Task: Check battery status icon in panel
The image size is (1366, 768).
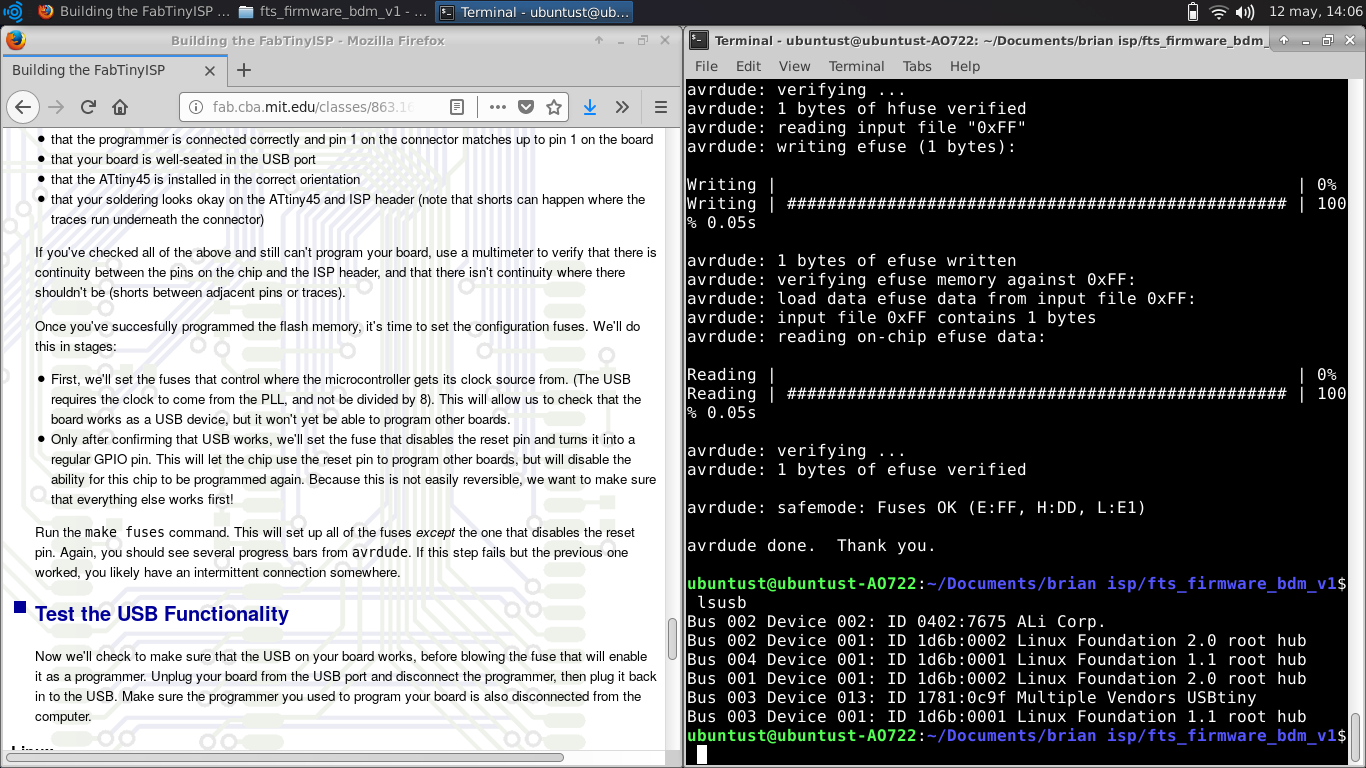Action: click(x=1192, y=12)
